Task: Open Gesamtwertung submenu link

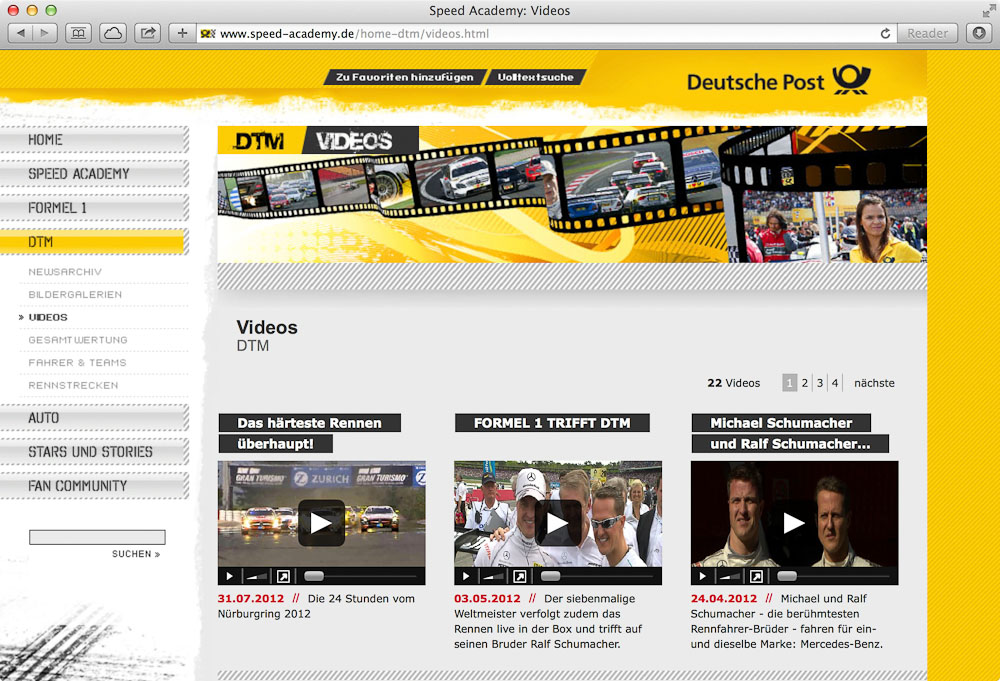Action: pos(78,340)
